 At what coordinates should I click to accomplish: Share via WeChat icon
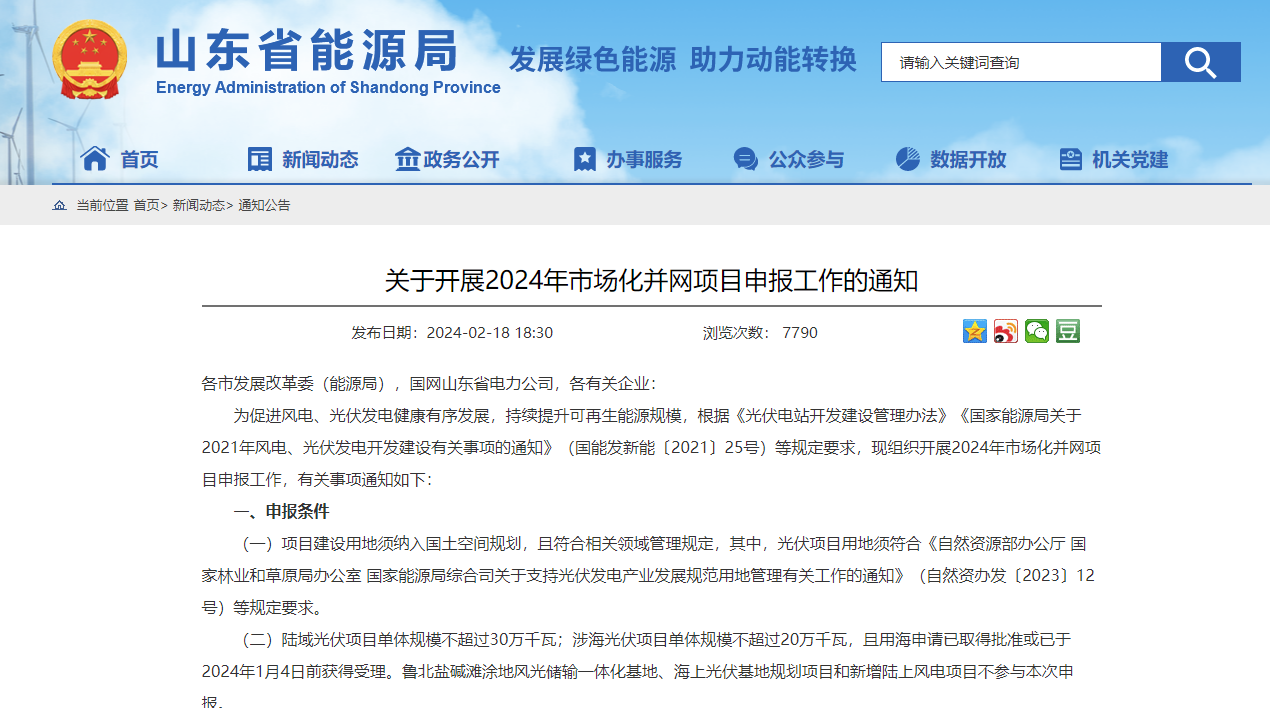[1037, 331]
